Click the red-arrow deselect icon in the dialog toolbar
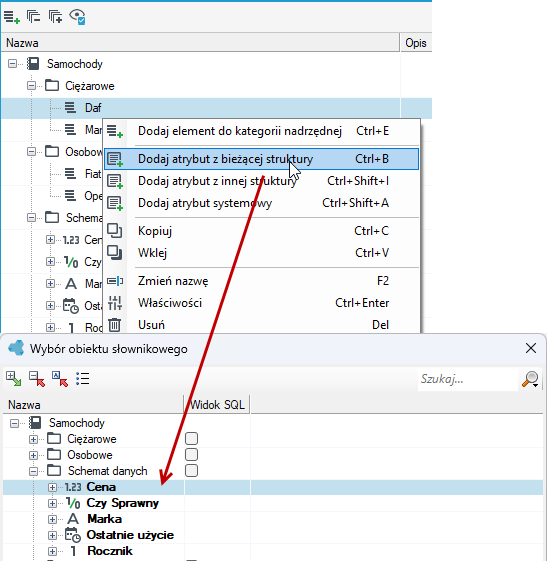Screen dimensions: 548x561 (x=37, y=379)
